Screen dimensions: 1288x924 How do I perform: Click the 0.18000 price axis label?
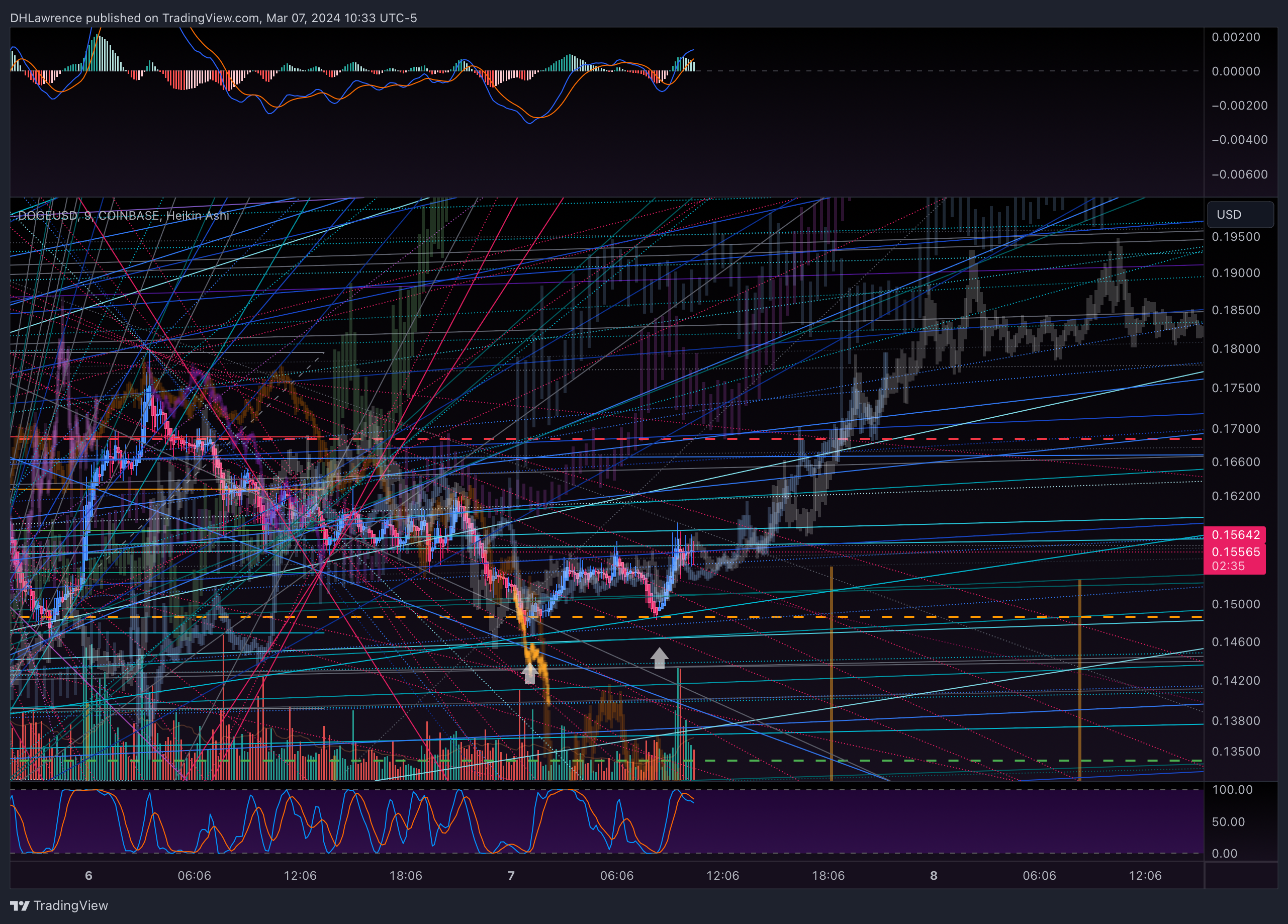tap(1236, 349)
